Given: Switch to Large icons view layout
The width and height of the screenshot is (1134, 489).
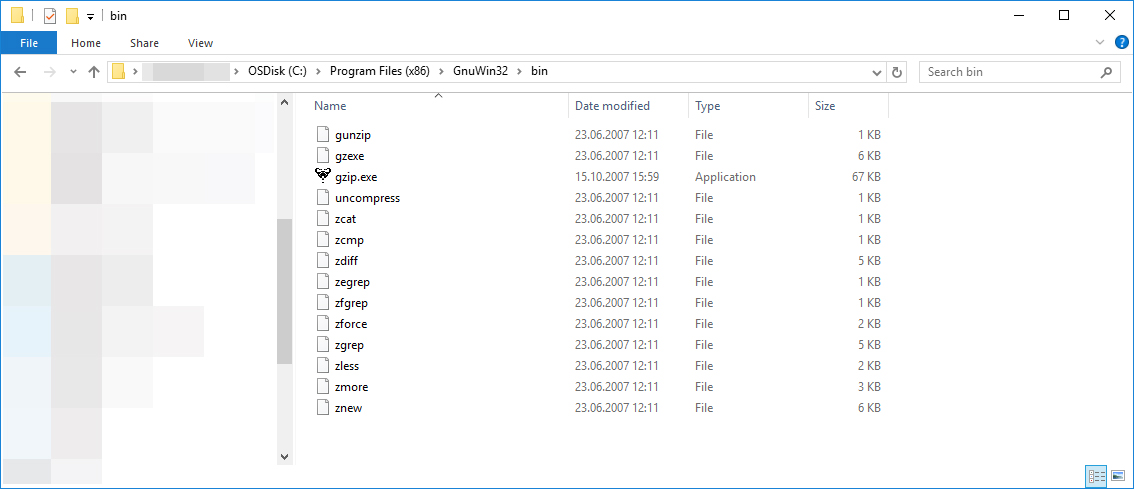Looking at the screenshot, I should [x=1118, y=475].
